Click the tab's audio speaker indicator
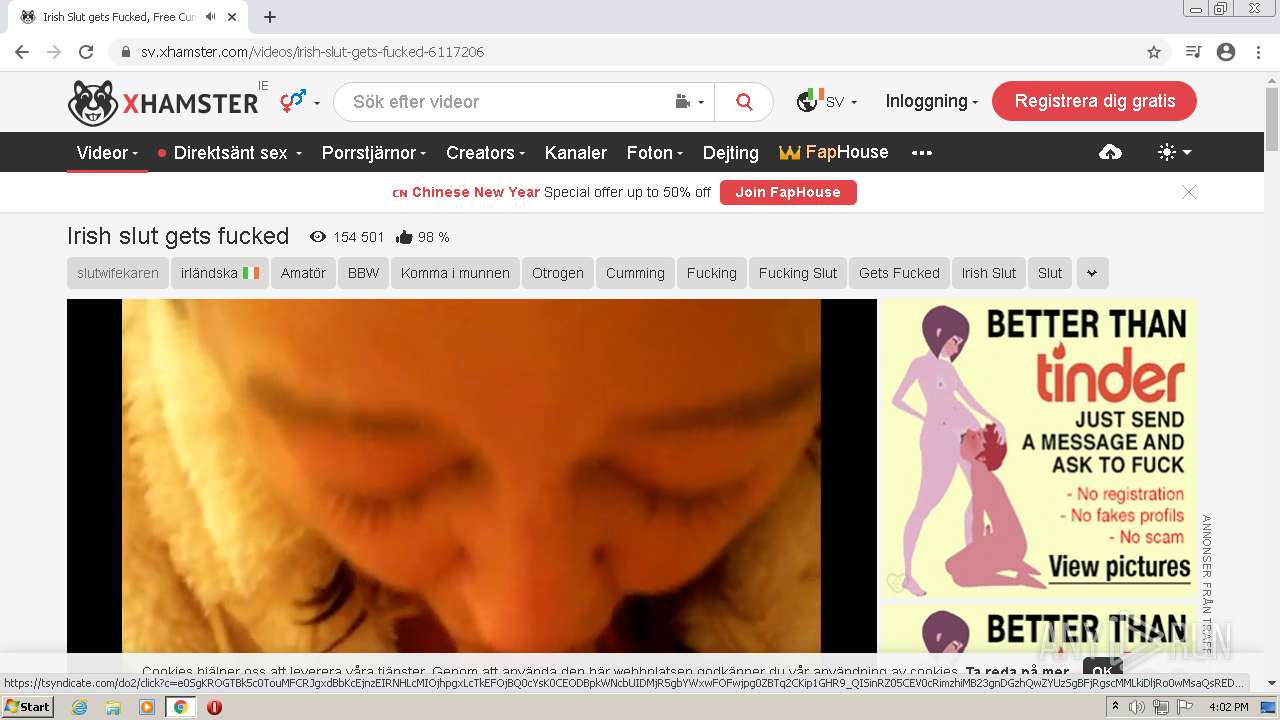This screenshot has height=720, width=1280. point(210,17)
